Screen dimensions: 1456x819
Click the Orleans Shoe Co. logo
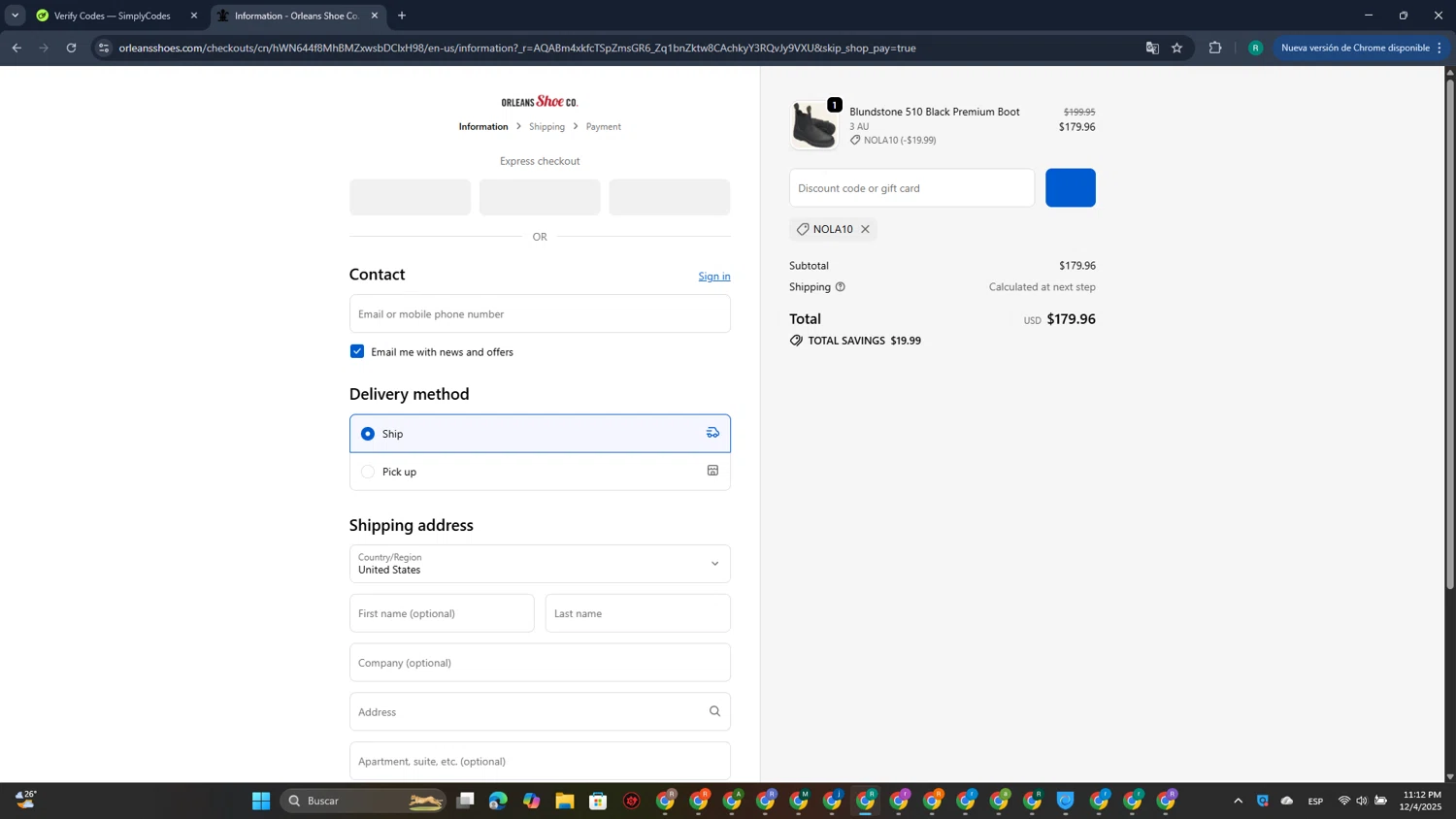[x=540, y=102]
